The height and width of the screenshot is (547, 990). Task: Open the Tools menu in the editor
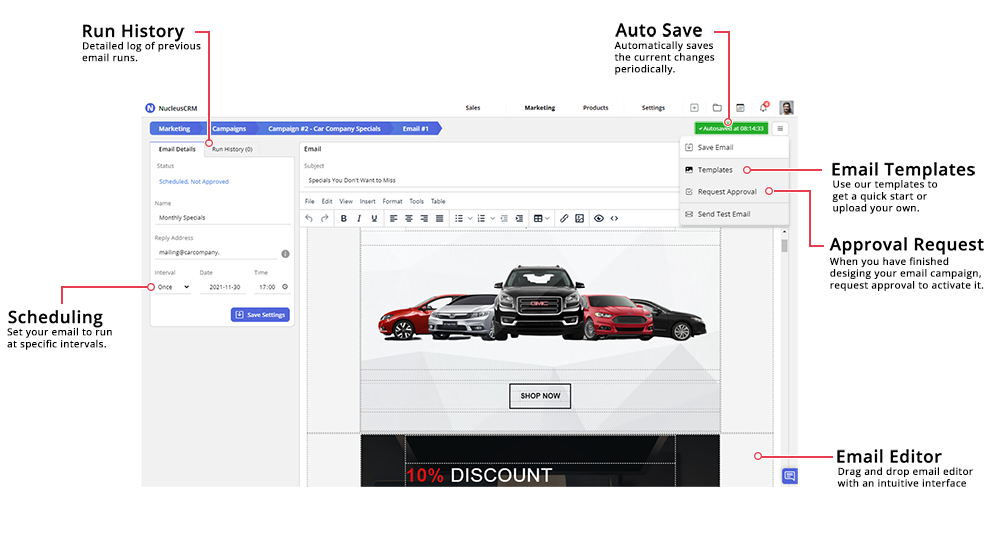tap(416, 201)
